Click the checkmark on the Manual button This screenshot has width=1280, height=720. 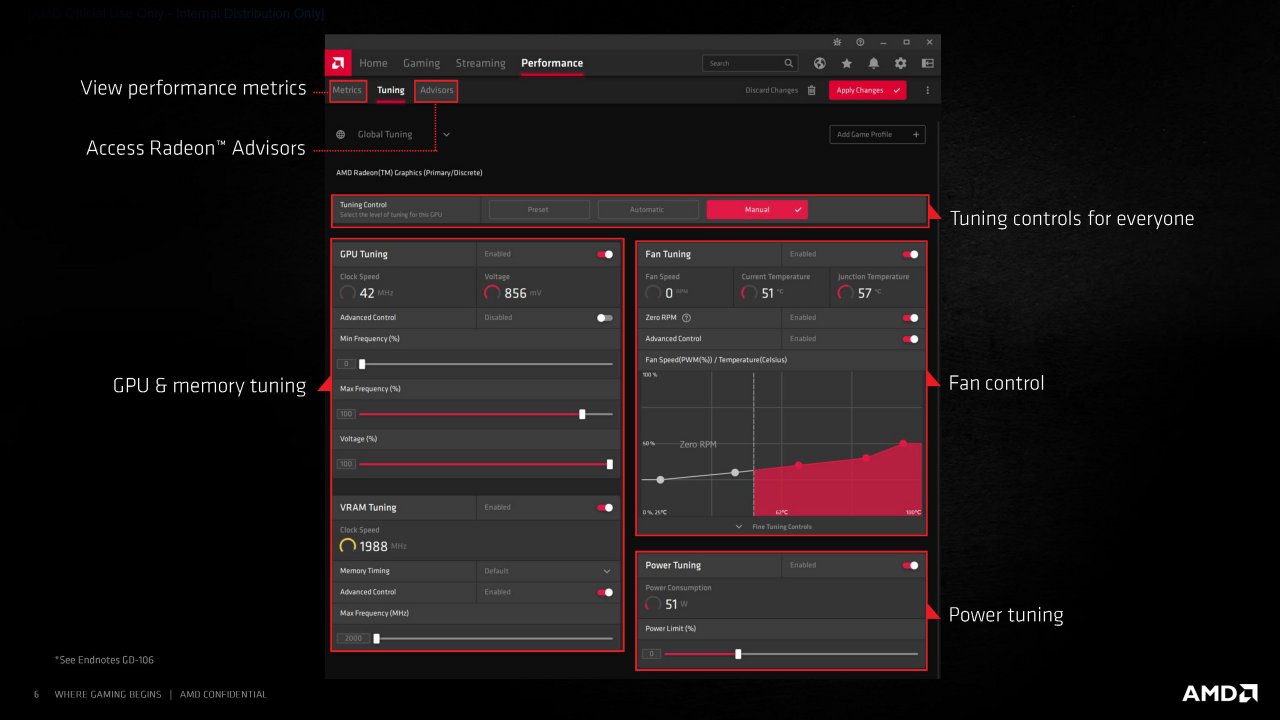[x=797, y=210]
